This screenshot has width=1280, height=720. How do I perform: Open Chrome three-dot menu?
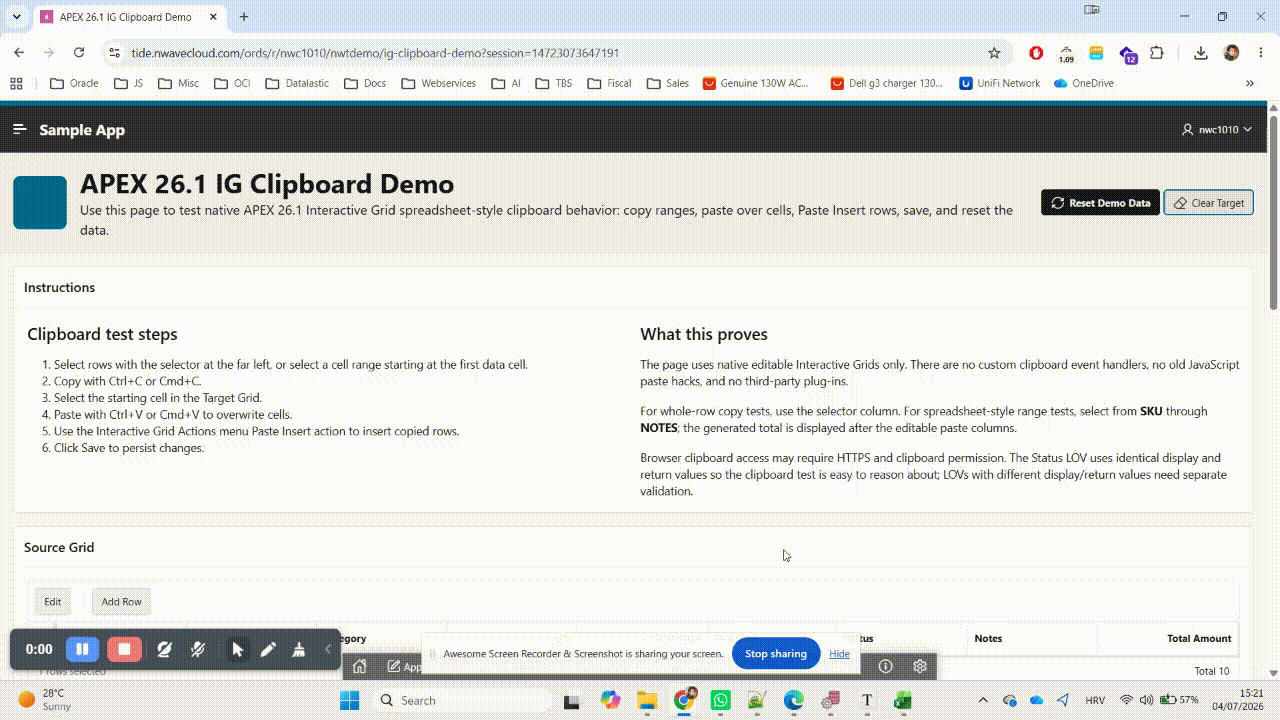pyautogui.click(x=1259, y=53)
